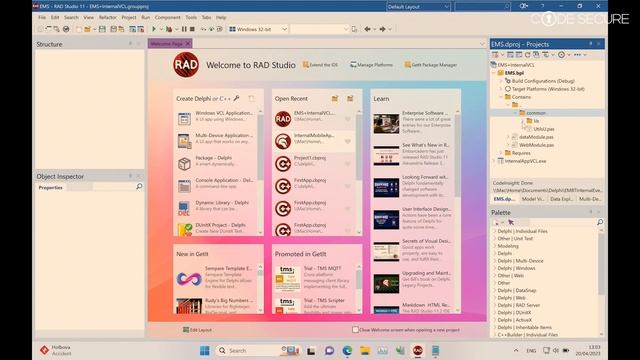Screen dimensions: 640x360
Task: Open the Default Layout dropdown
Action: (418, 7)
